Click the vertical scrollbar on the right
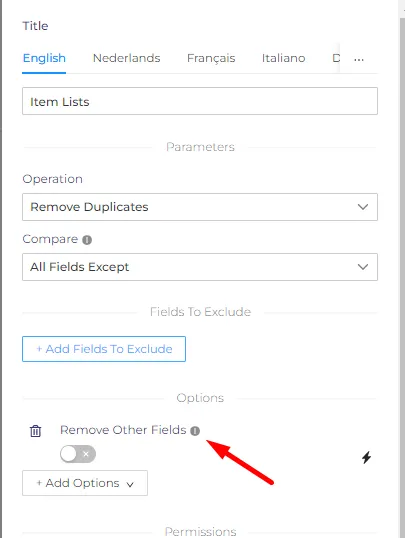This screenshot has height=538, width=405. click(x=402, y=274)
